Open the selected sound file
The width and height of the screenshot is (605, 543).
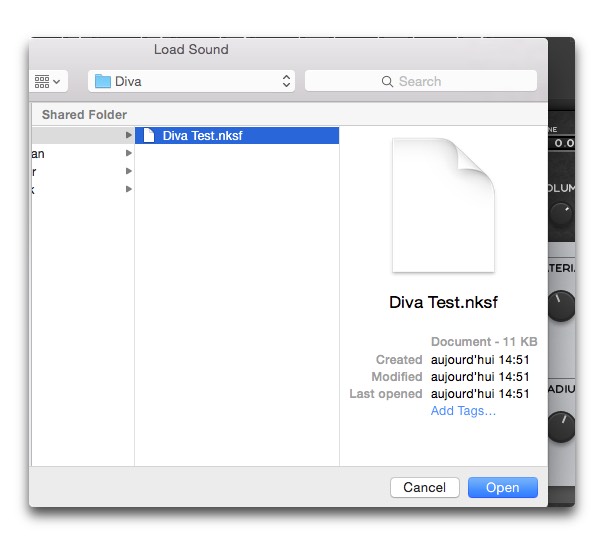coord(503,487)
